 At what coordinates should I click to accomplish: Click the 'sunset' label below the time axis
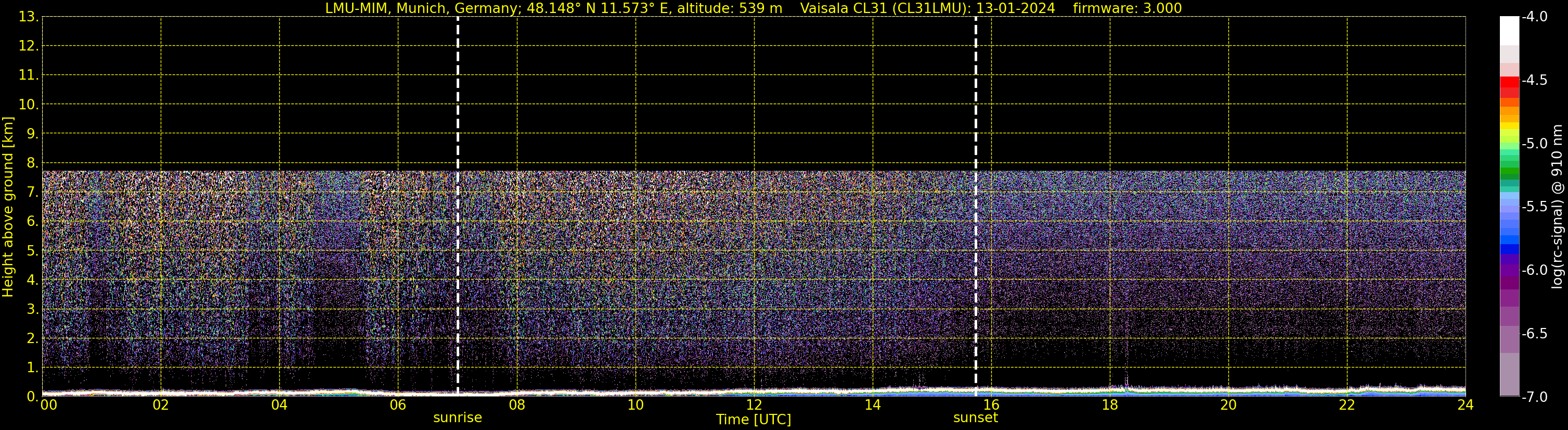(975, 418)
